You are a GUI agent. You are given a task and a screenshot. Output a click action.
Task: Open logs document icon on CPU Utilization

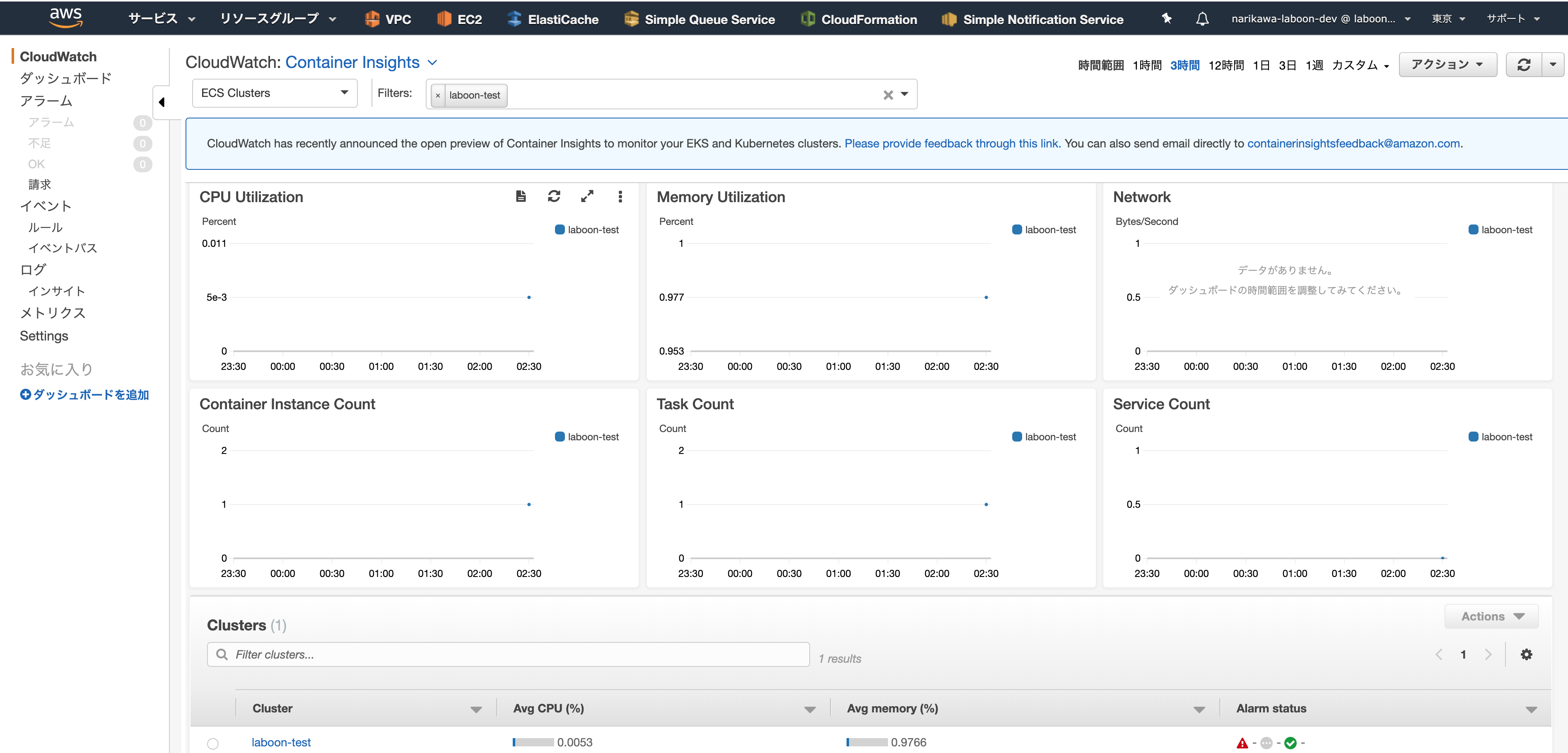(521, 196)
